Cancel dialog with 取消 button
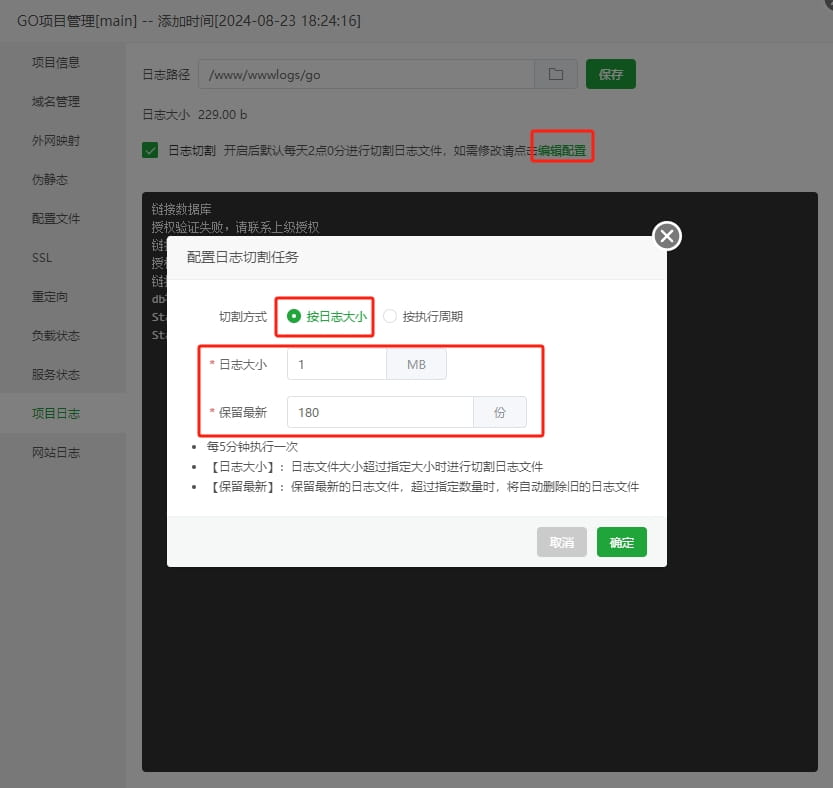 (x=561, y=542)
